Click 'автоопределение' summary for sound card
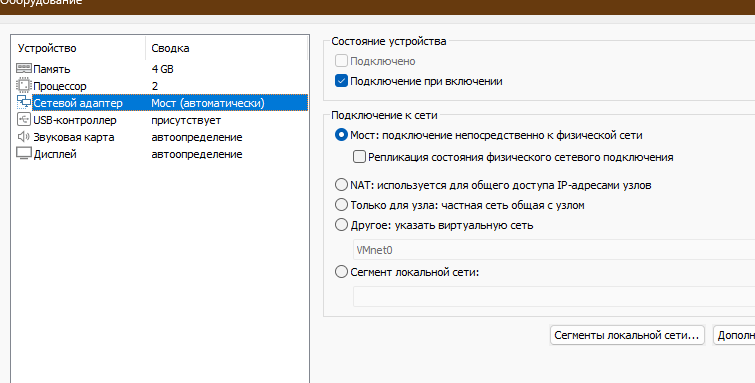 point(196,137)
